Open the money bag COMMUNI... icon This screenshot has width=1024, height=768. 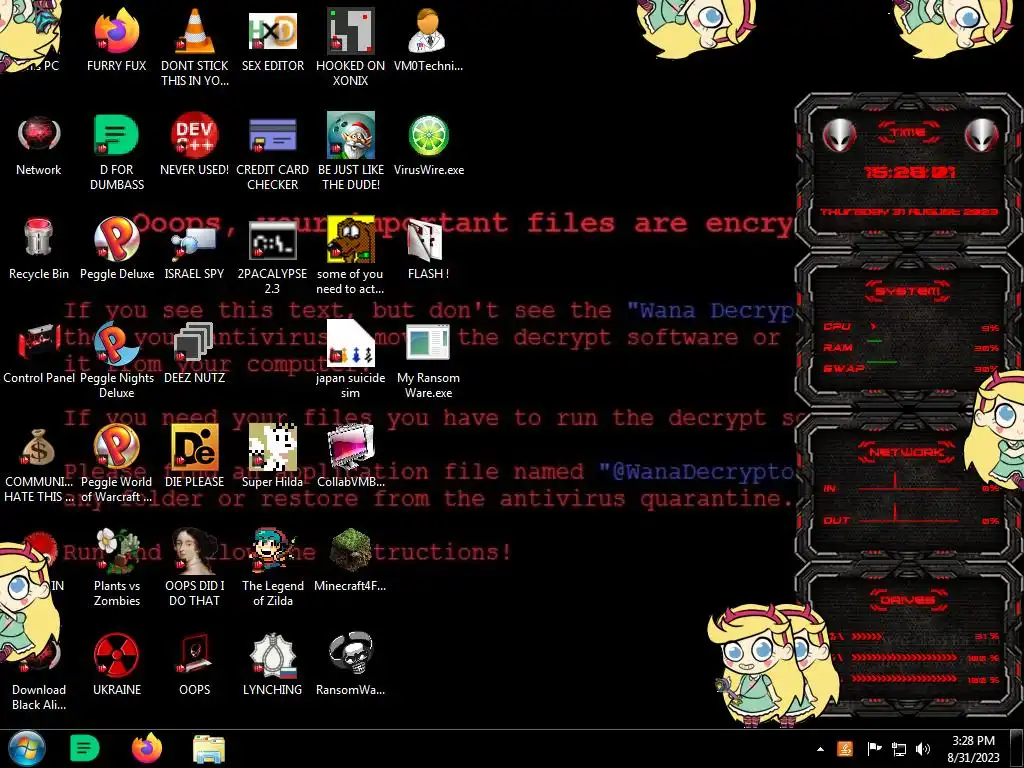[x=39, y=447]
